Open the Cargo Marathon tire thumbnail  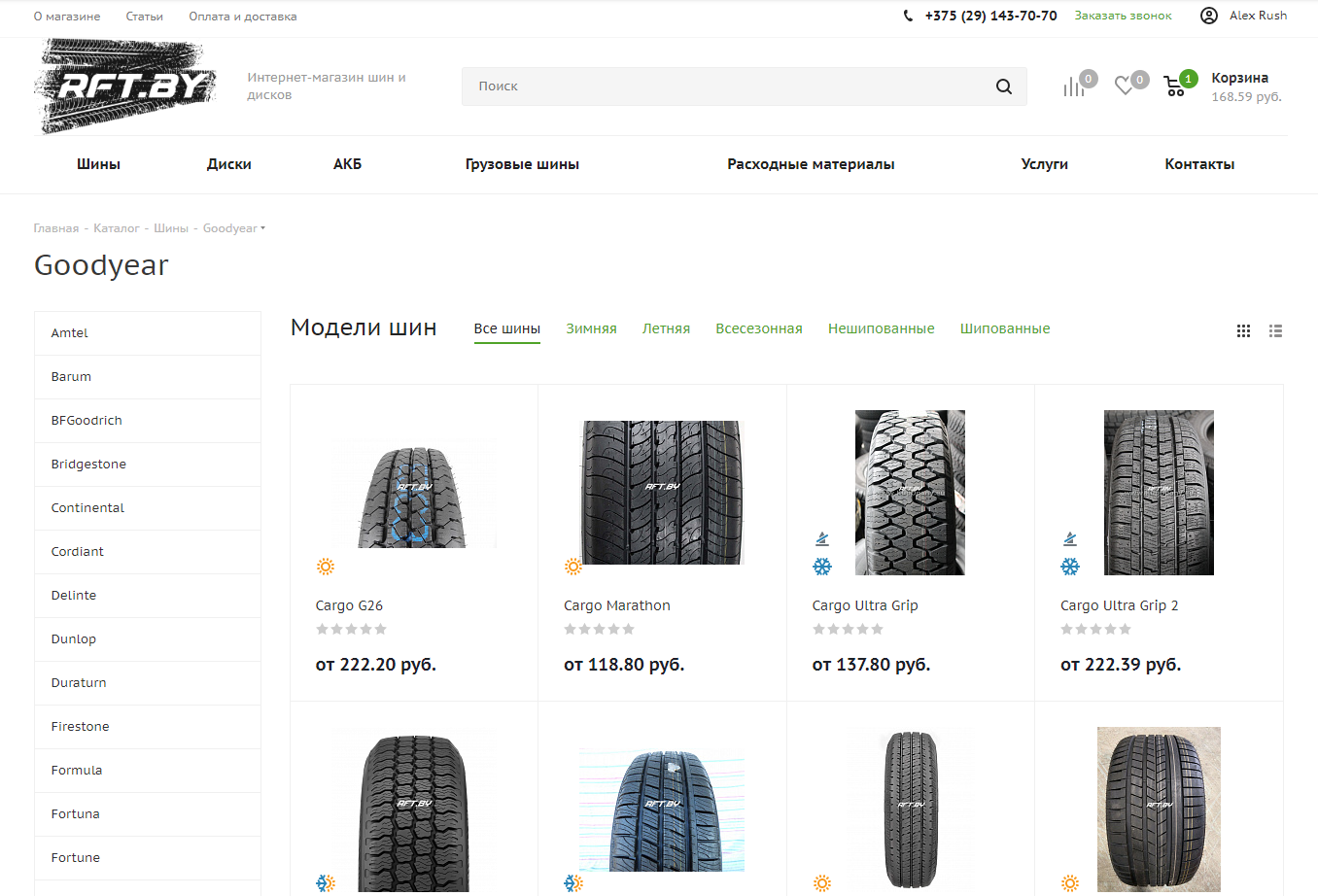pyautogui.click(x=662, y=493)
